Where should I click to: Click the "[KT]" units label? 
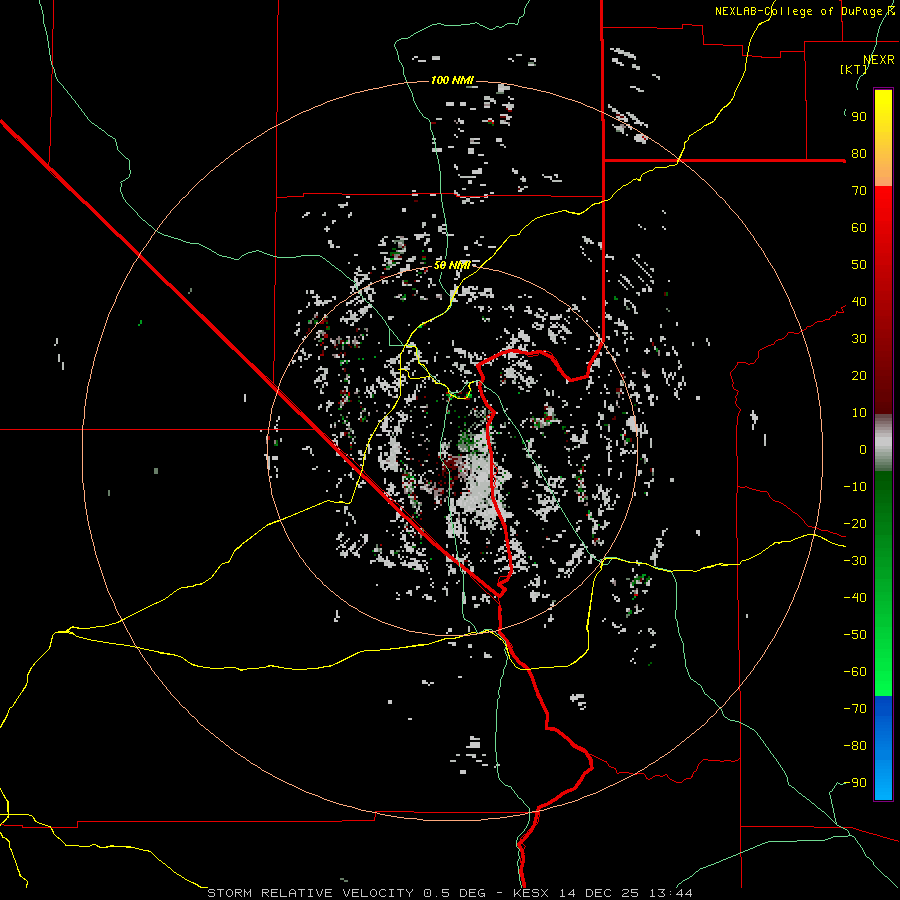pyautogui.click(x=854, y=69)
